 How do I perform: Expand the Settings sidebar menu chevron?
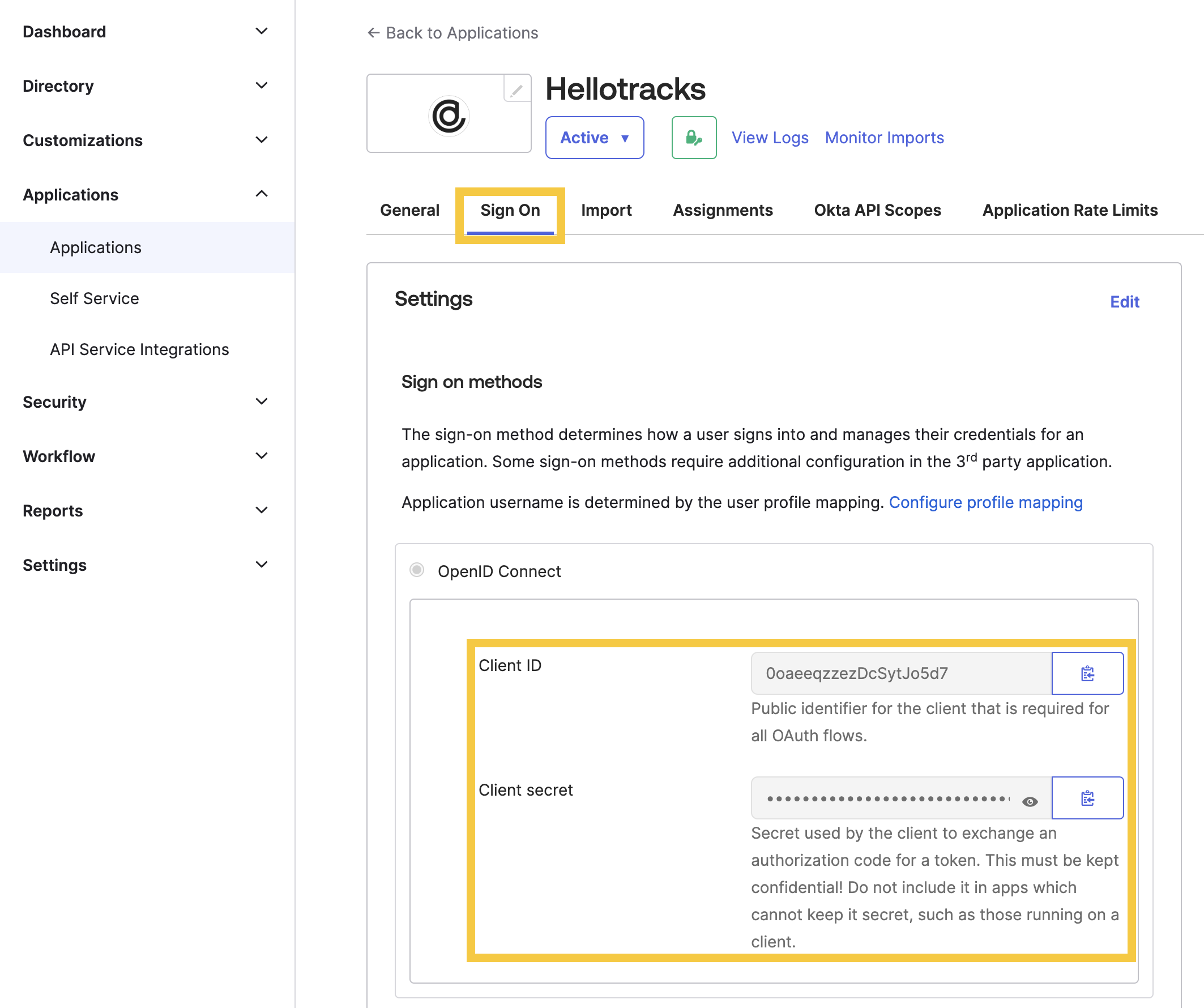(262, 565)
